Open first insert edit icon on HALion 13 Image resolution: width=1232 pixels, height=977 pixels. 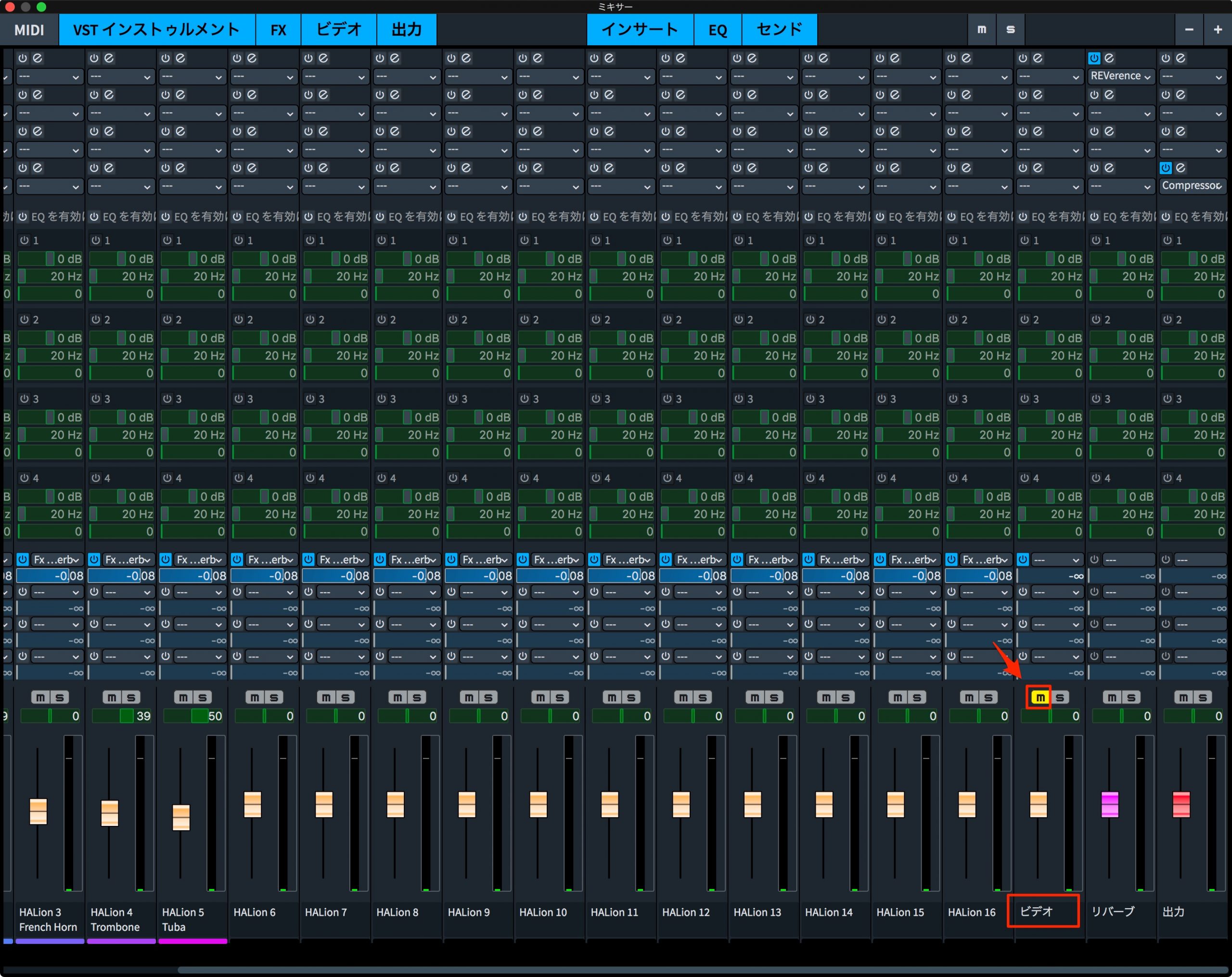(x=752, y=58)
